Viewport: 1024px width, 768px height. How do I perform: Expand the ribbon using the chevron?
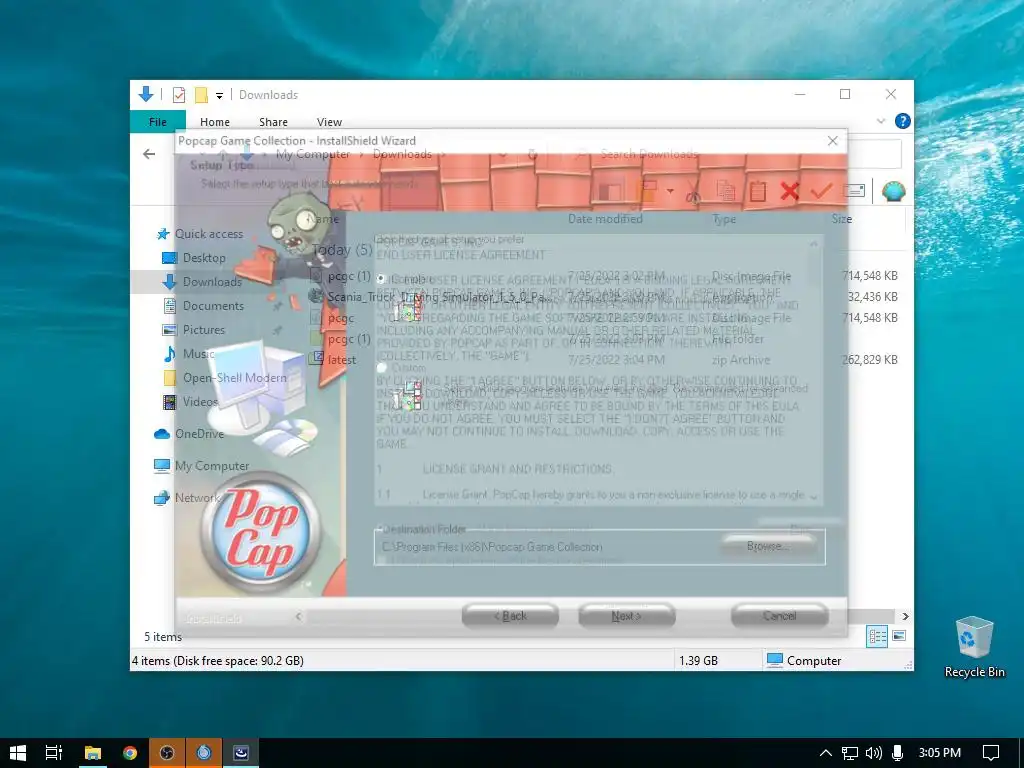(x=880, y=121)
